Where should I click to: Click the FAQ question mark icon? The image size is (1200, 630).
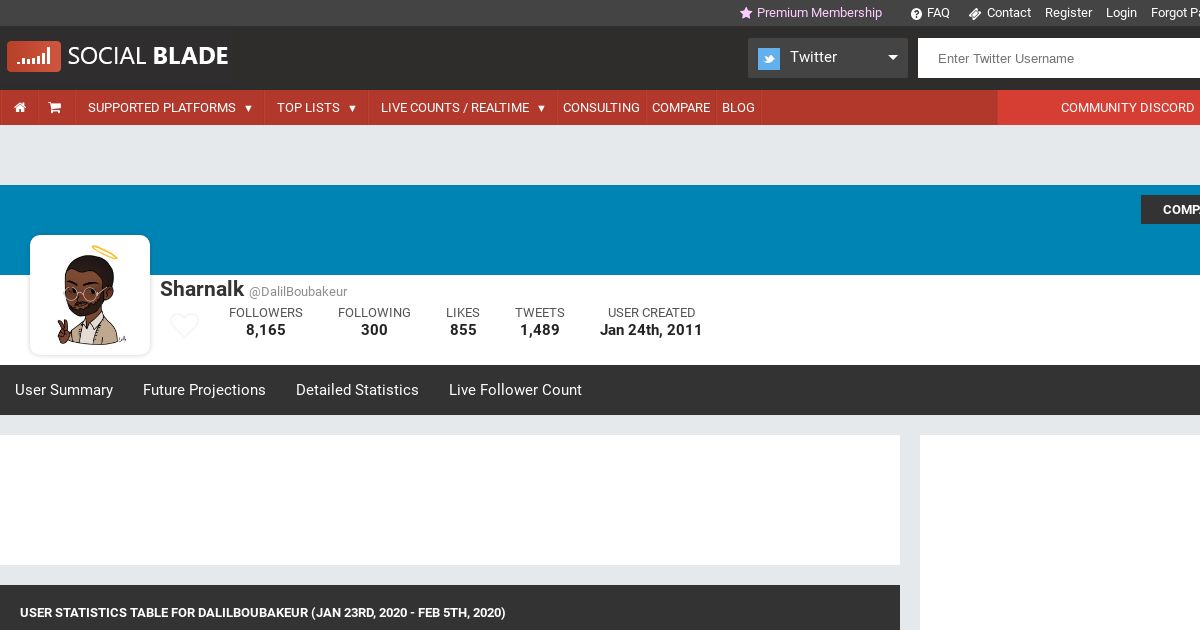coord(916,14)
